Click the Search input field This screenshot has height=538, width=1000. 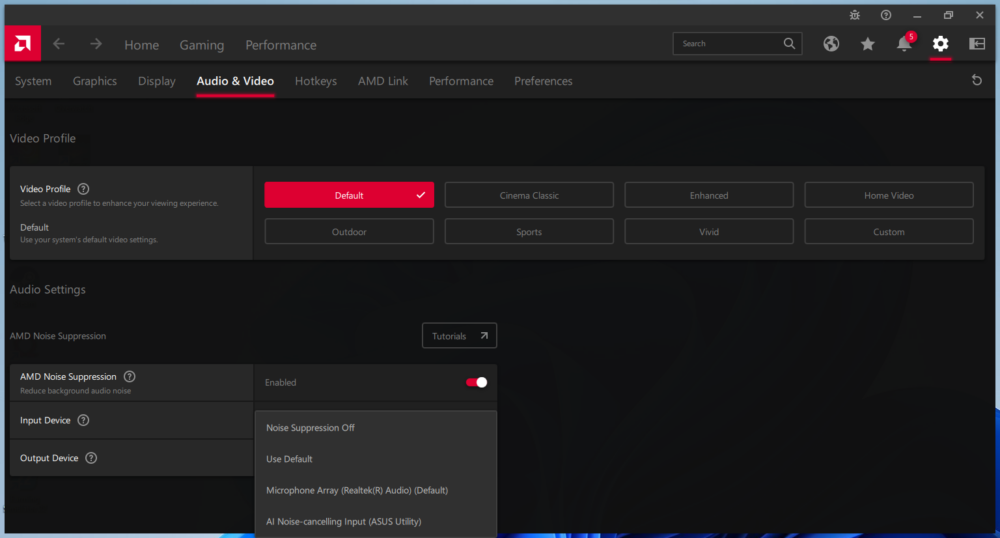click(x=728, y=44)
